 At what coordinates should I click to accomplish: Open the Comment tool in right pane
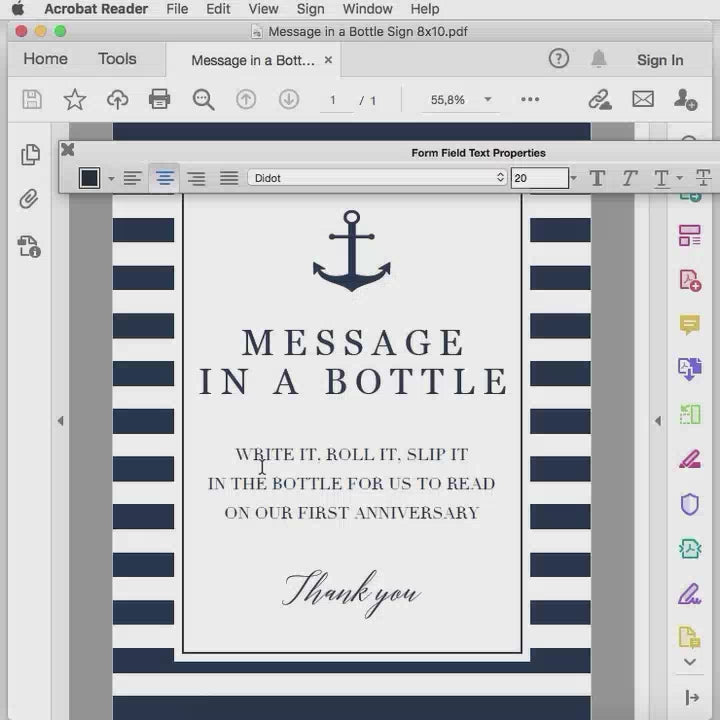[x=689, y=324]
